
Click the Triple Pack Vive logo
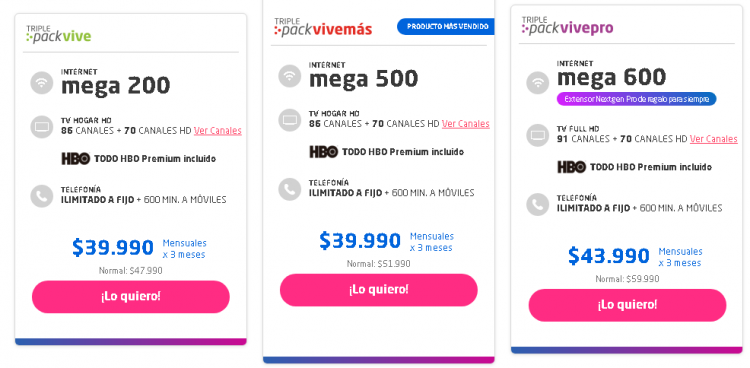pos(58,34)
